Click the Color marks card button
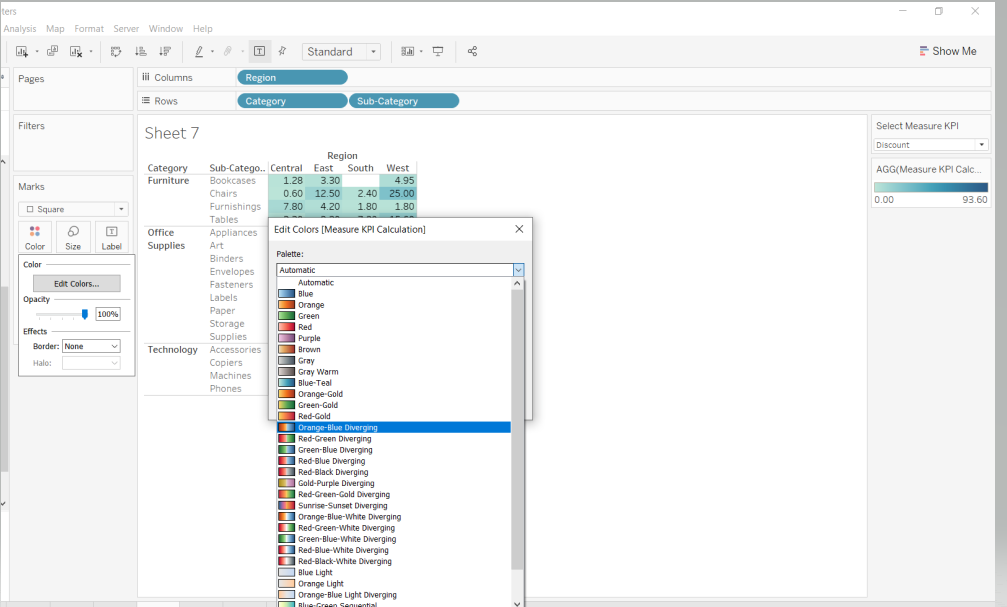Screen dimensions: 1007x607 point(35,237)
